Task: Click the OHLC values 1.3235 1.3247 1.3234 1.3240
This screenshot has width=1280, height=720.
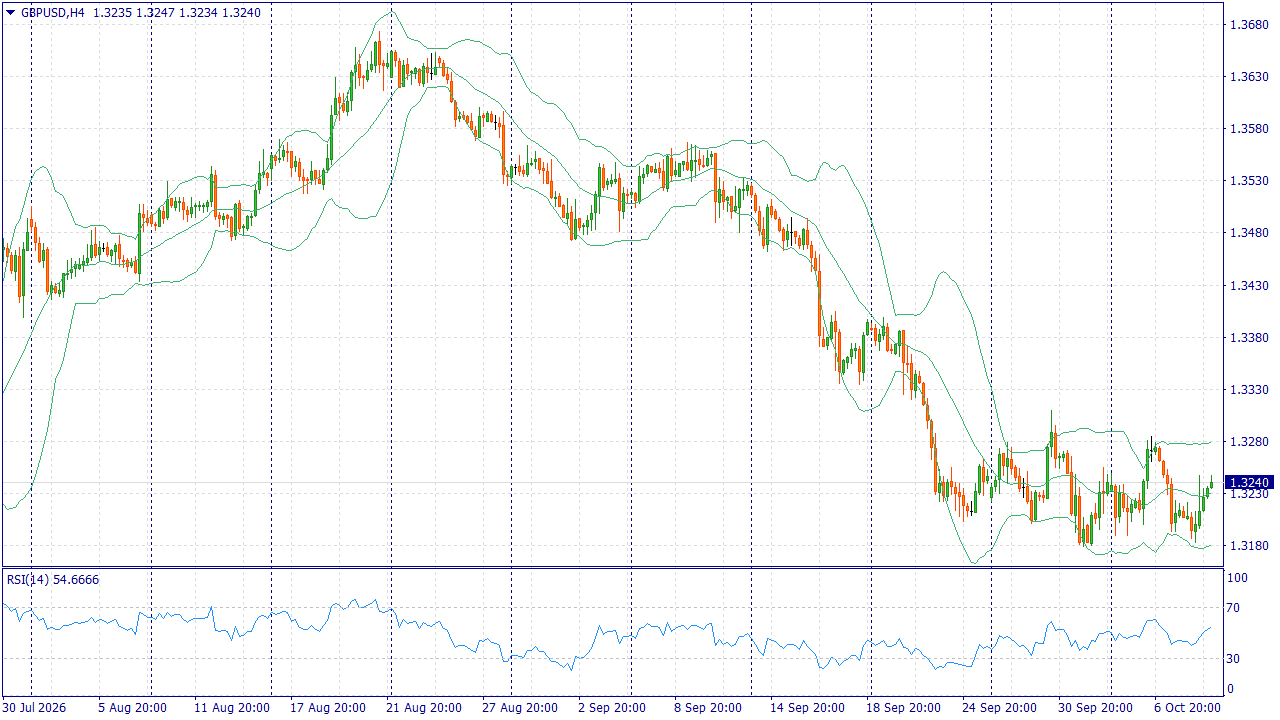Action: pyautogui.click(x=177, y=13)
